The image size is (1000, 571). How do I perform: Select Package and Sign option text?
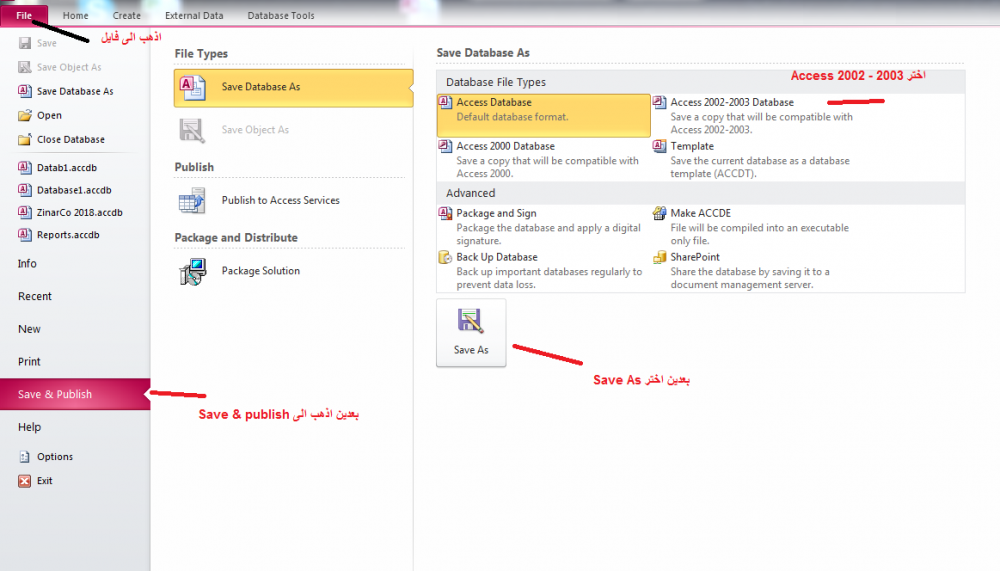(496, 213)
